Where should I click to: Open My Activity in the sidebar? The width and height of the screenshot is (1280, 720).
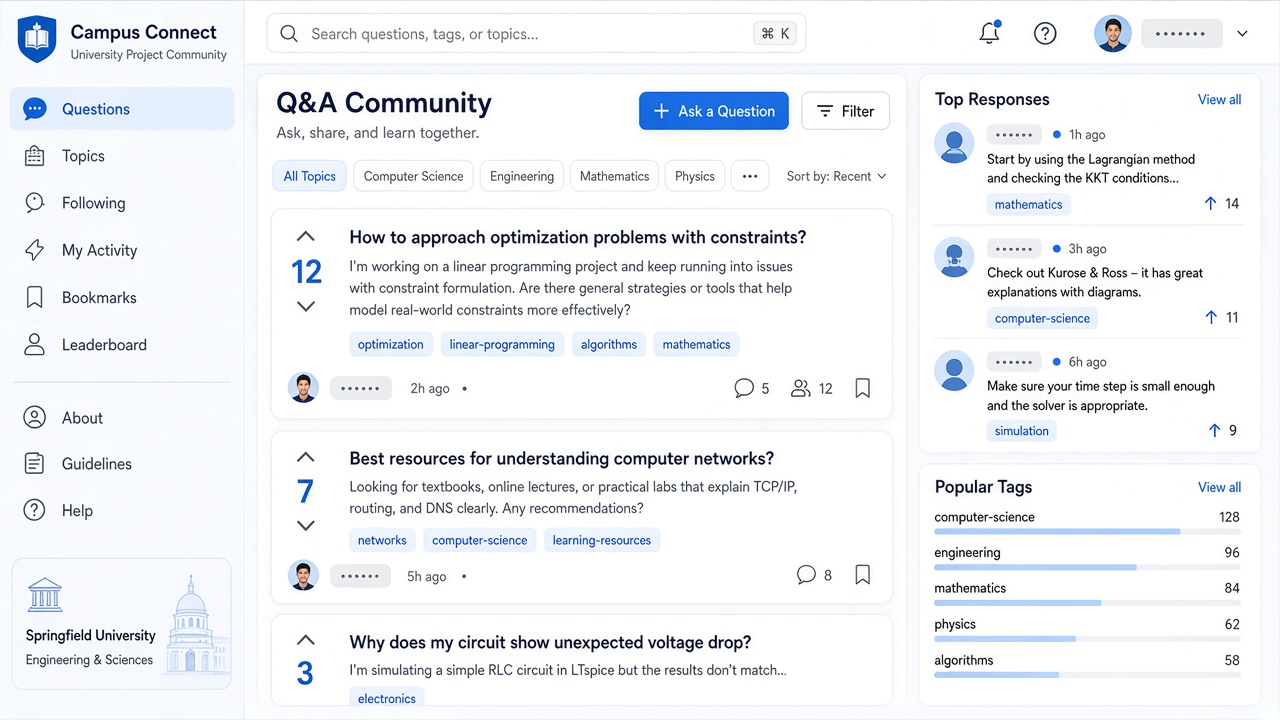point(122,250)
